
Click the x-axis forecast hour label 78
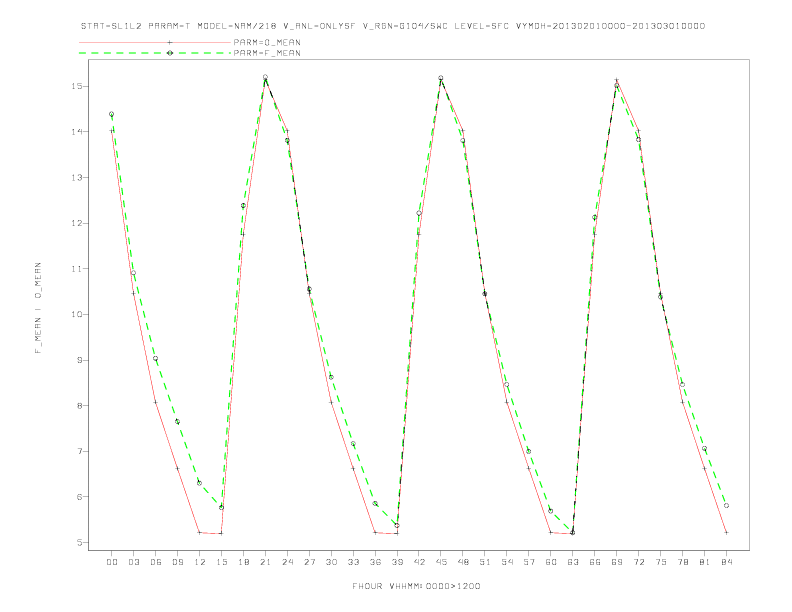(682, 562)
